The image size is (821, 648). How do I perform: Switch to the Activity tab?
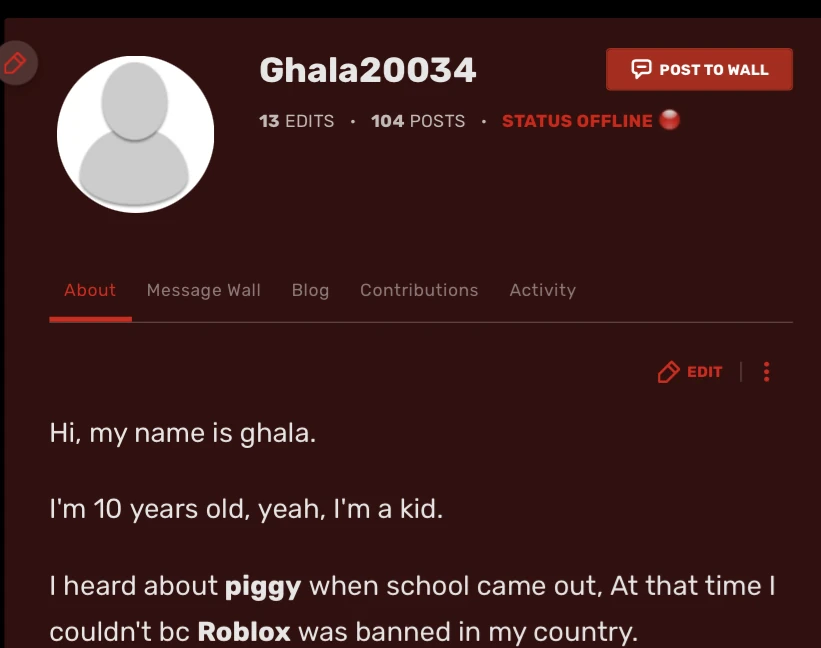[542, 290]
